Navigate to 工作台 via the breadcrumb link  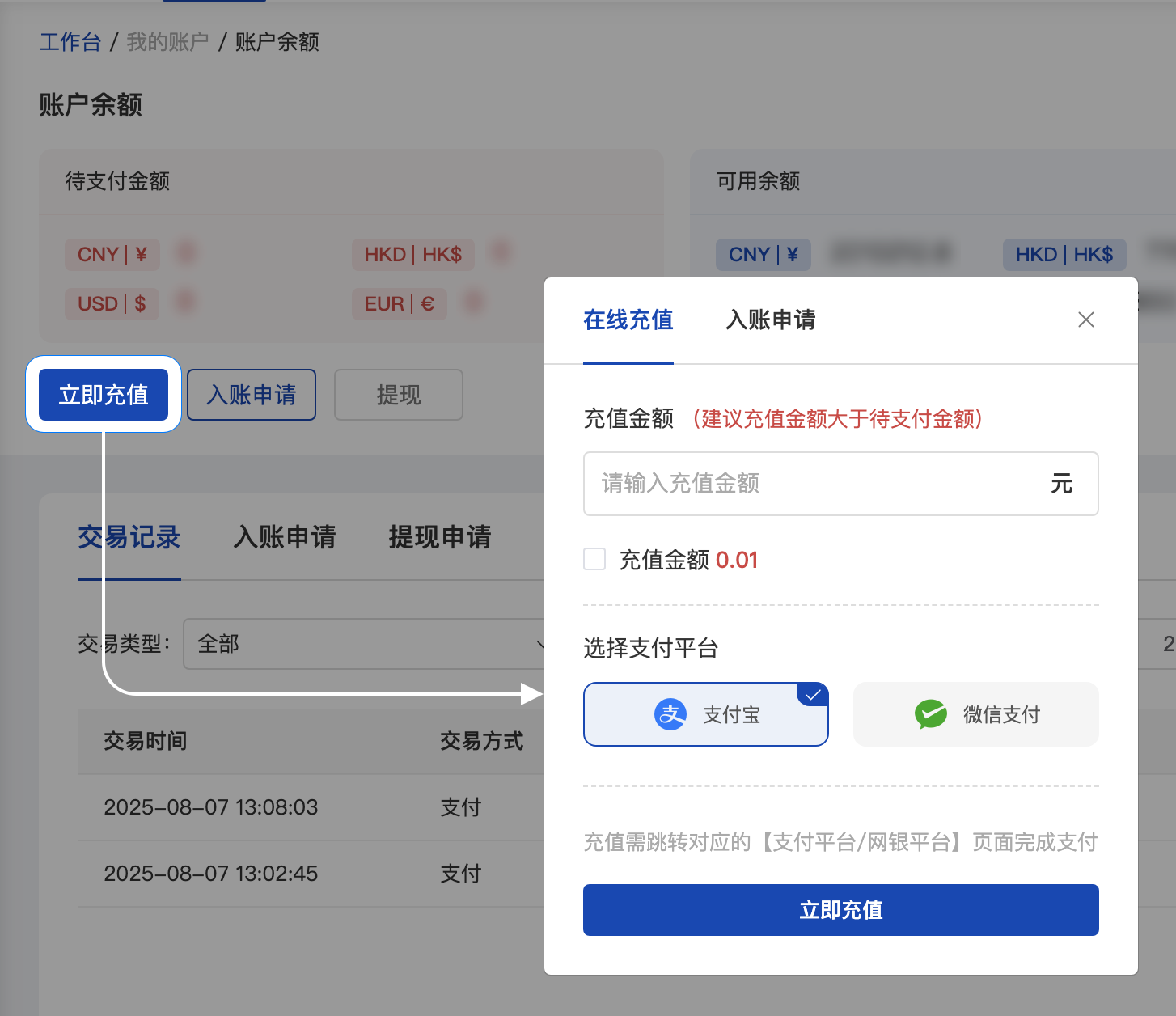(70, 41)
